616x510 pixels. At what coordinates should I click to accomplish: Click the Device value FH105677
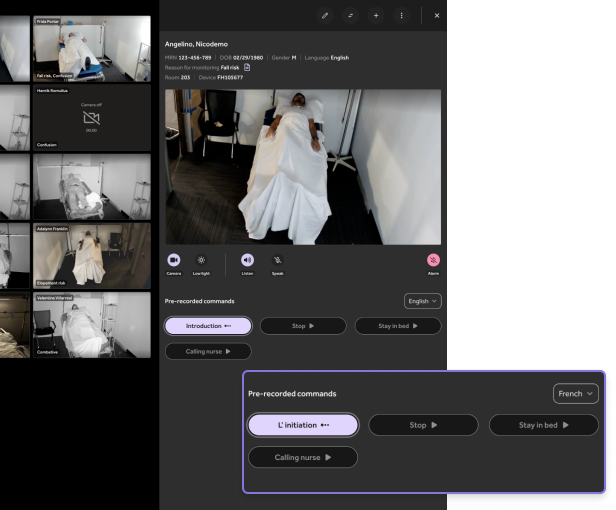point(230,77)
